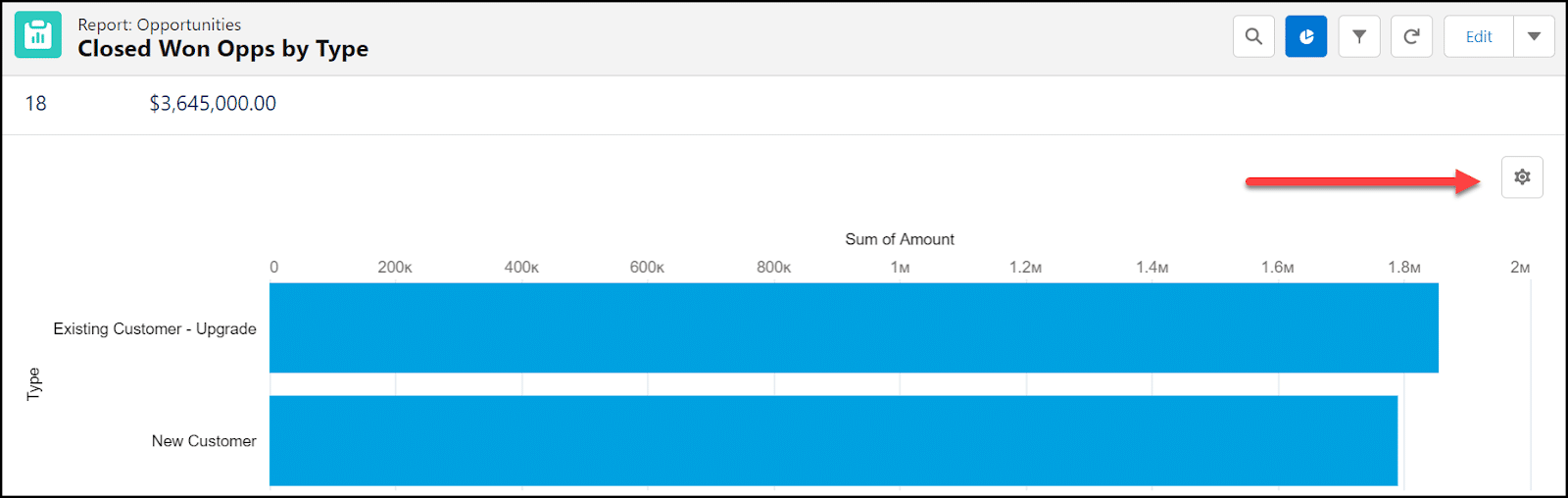Expand the dropdown arrow beside Edit

pos(1534,36)
